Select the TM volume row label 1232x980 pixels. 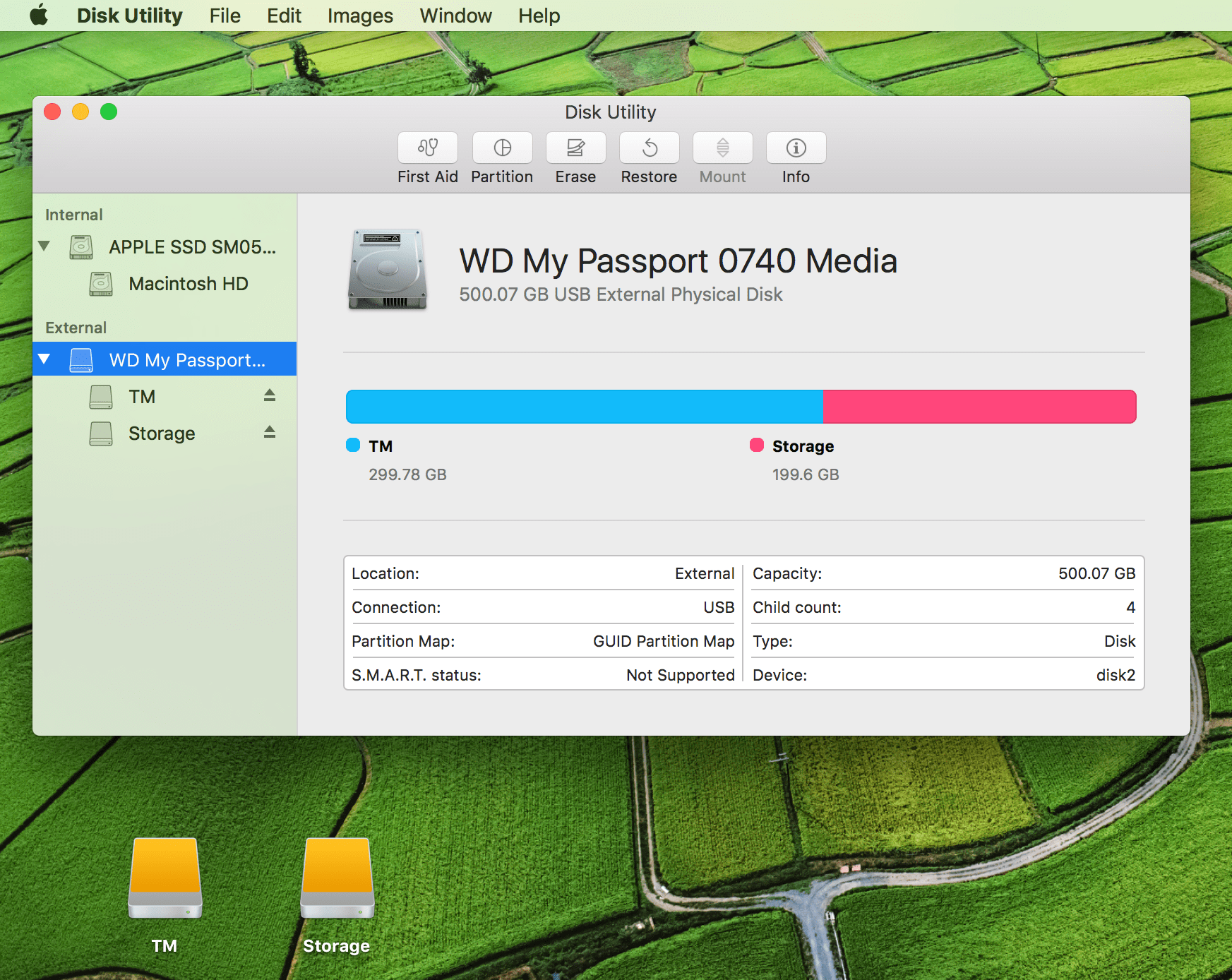point(142,397)
